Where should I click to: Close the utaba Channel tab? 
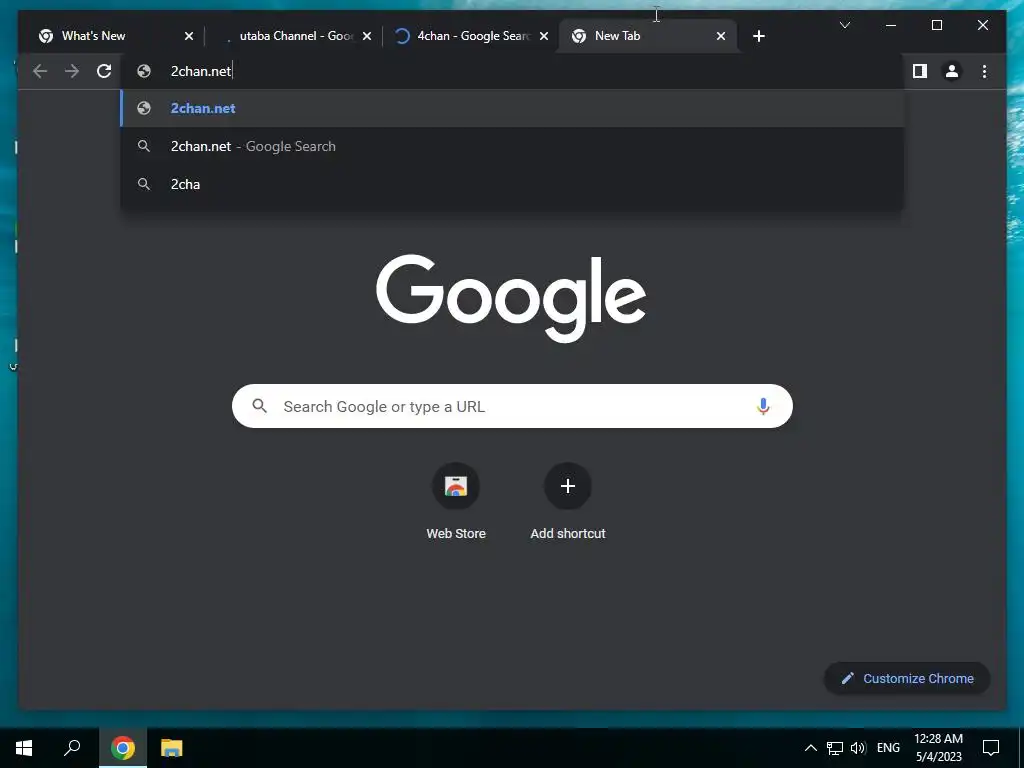367,36
